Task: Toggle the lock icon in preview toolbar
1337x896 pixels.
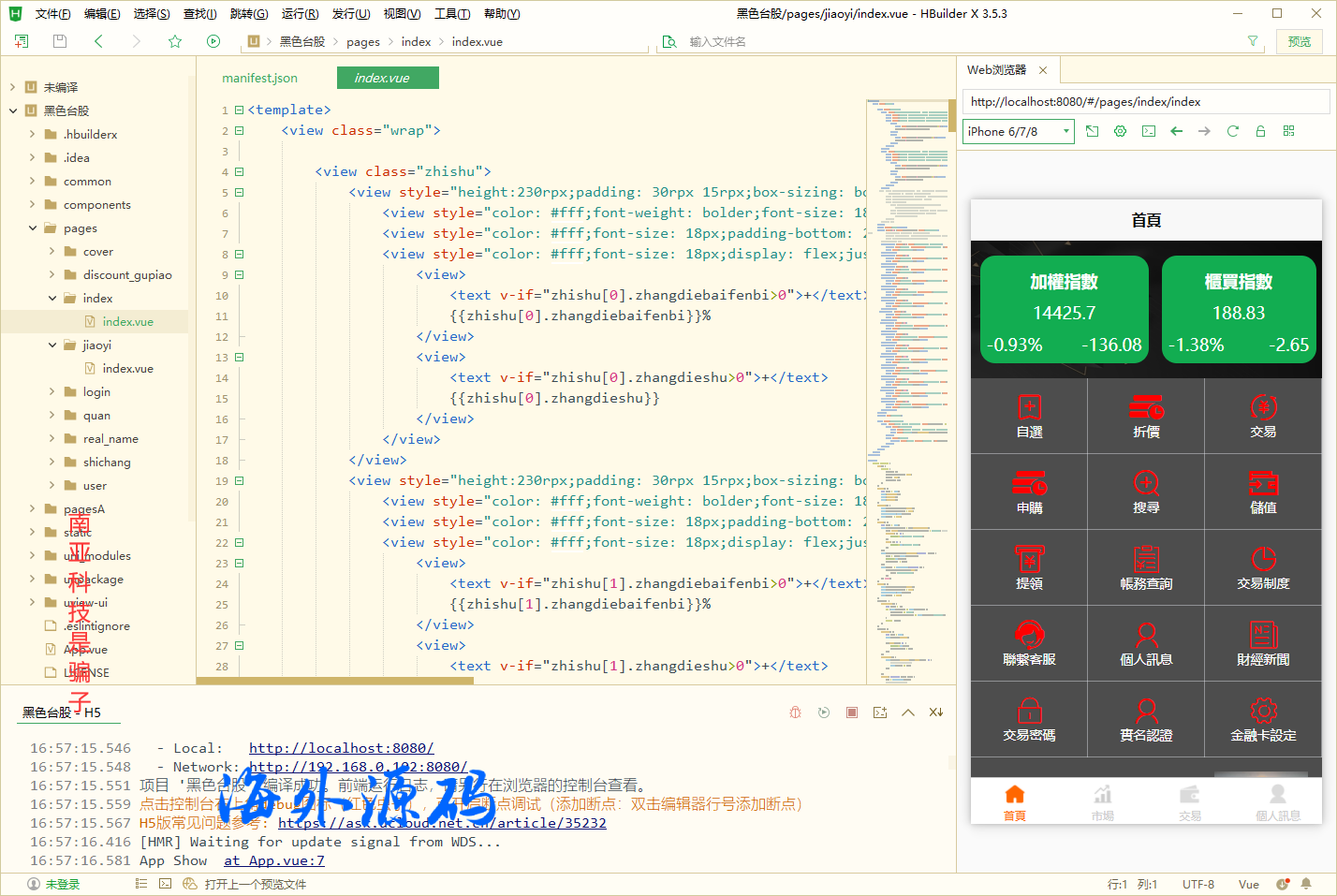Action: tap(1261, 131)
